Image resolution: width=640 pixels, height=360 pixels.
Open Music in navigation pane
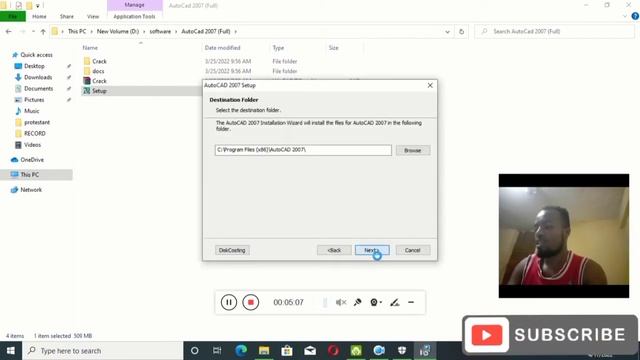(31, 111)
